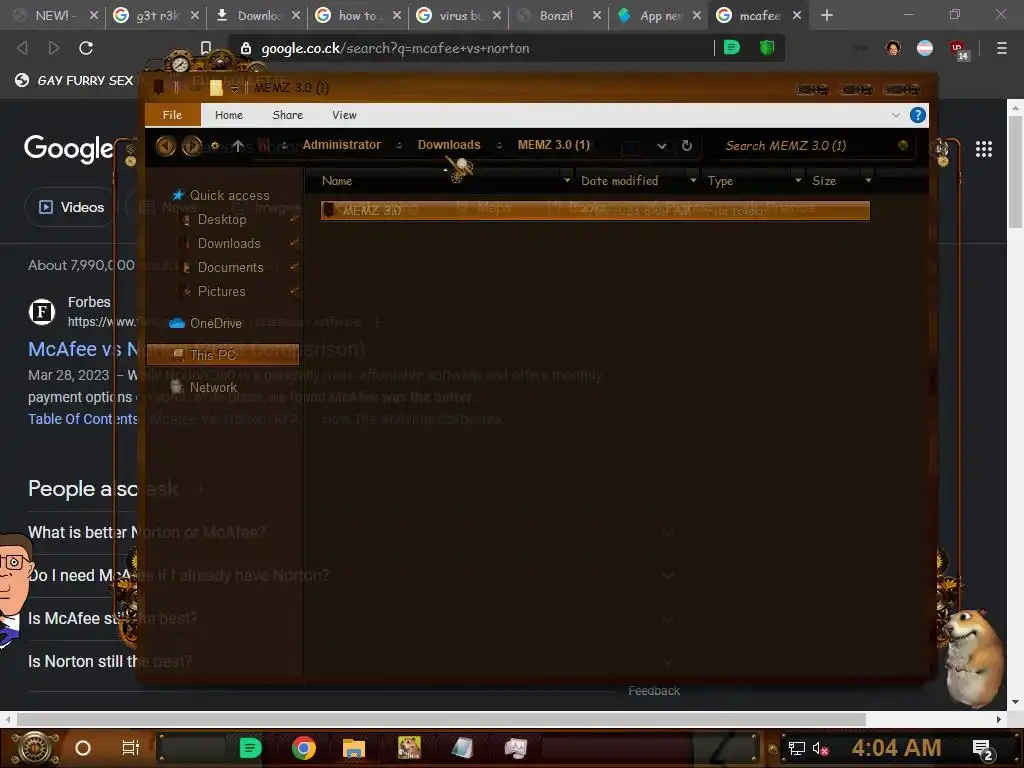Select Pictures in navigation pane
The height and width of the screenshot is (768, 1024).
pos(221,291)
